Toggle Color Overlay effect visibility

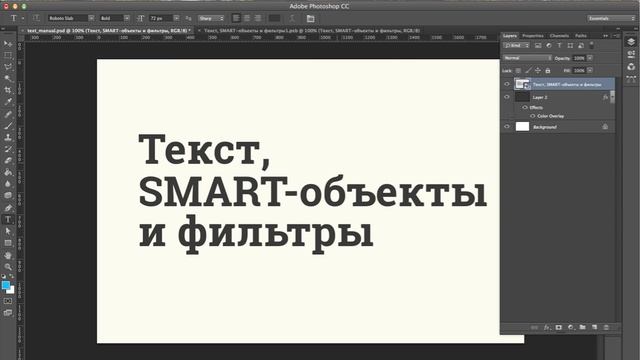pos(532,116)
